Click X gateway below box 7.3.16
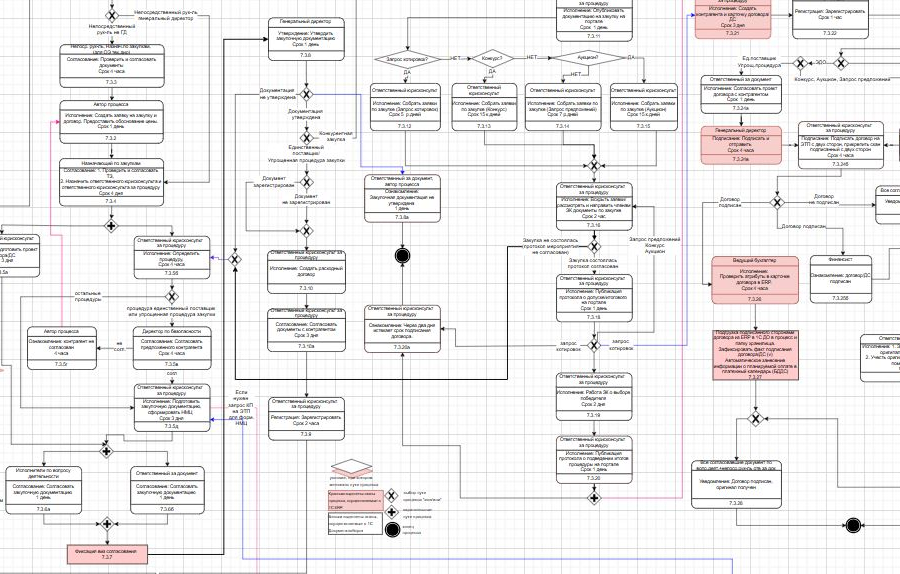 point(595,247)
